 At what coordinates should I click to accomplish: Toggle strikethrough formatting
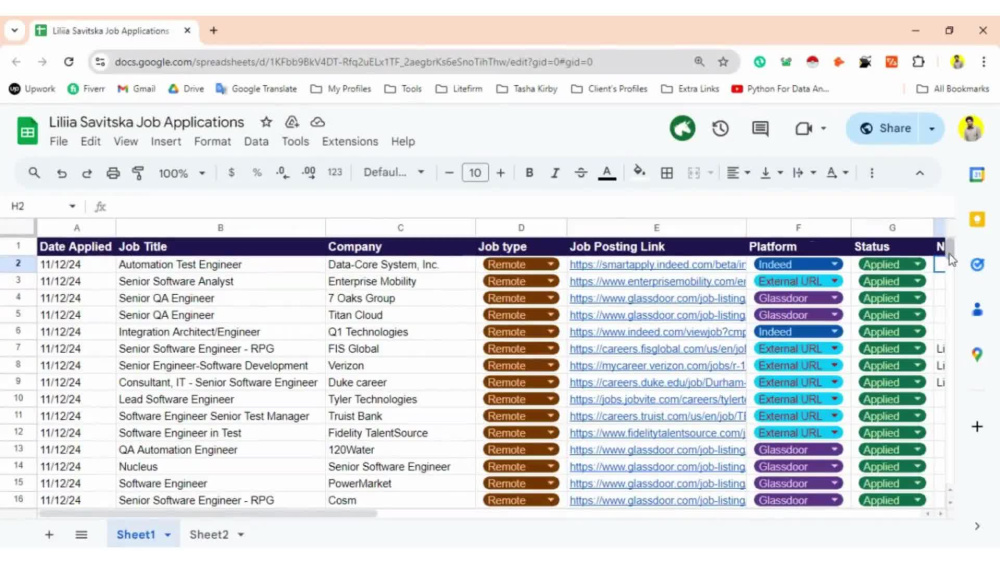pyautogui.click(x=580, y=173)
